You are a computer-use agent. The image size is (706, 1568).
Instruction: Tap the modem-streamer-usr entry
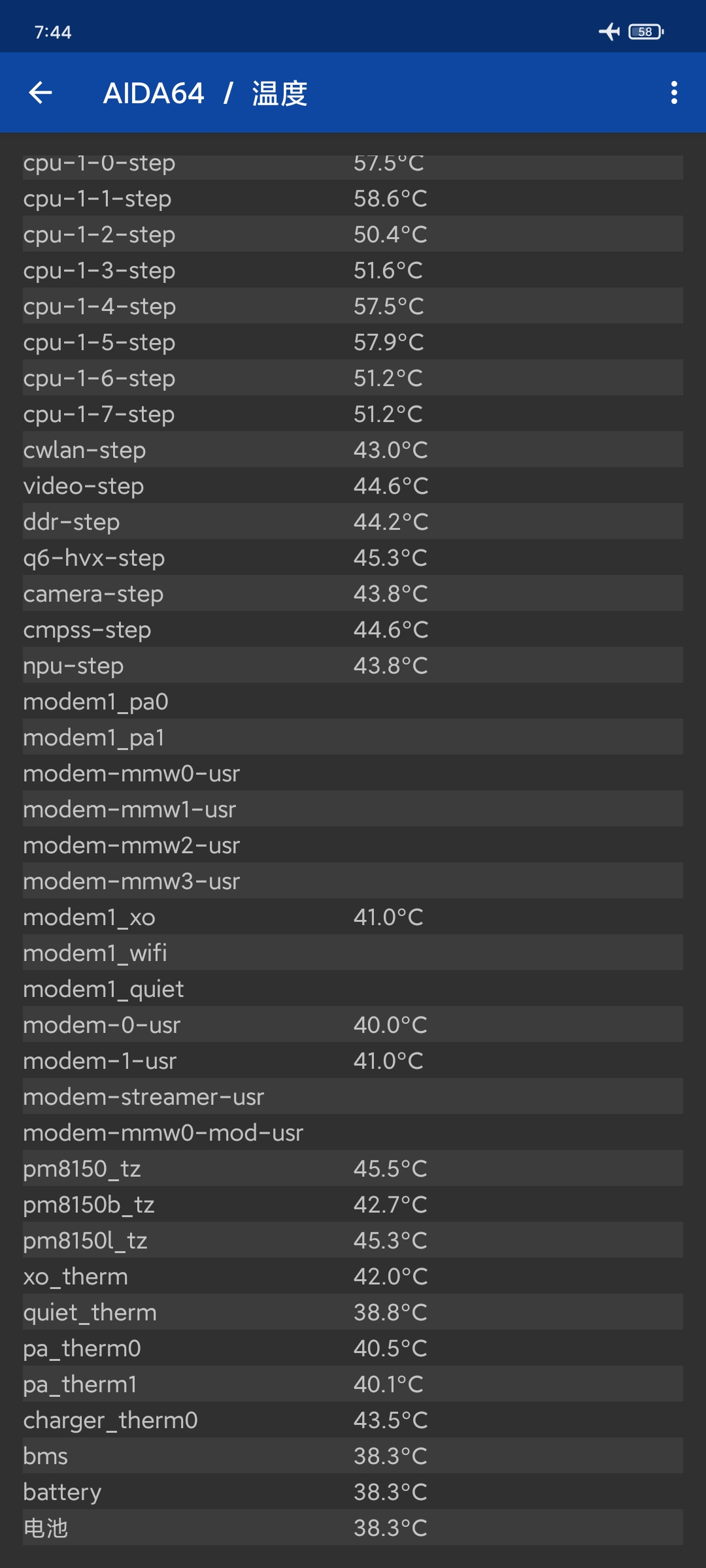(x=353, y=1096)
